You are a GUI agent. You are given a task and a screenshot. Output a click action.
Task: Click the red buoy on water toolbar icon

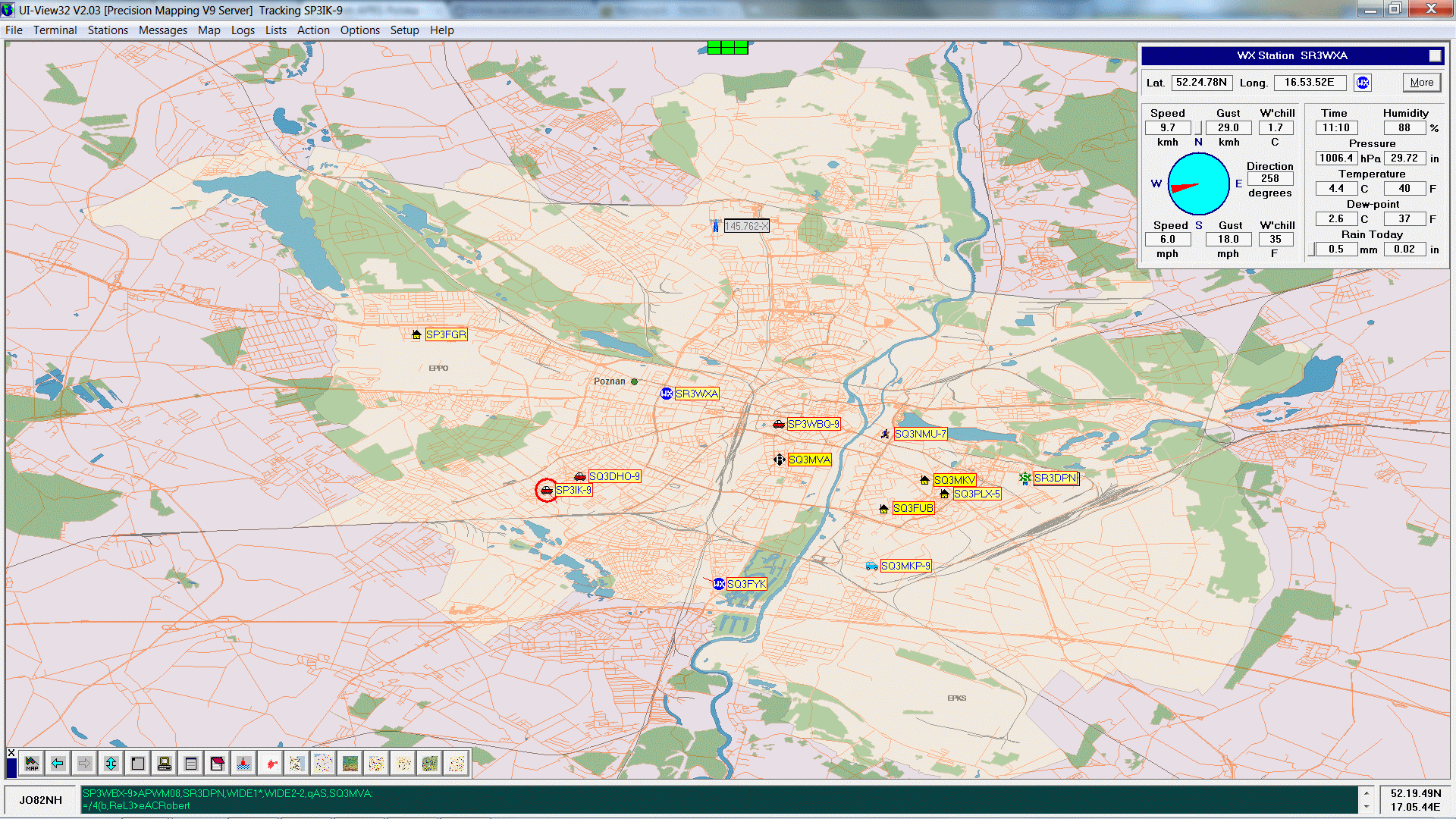[243, 764]
